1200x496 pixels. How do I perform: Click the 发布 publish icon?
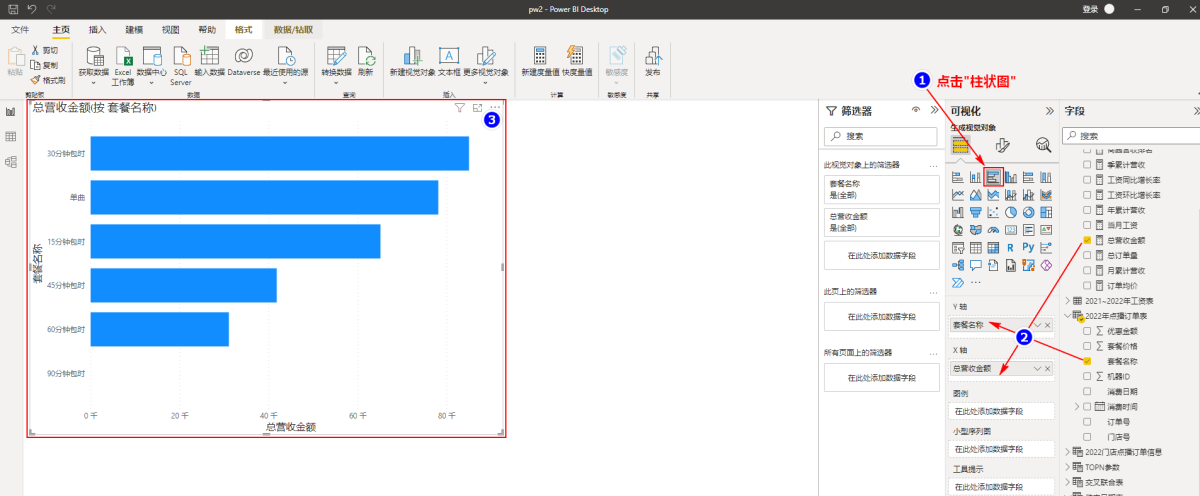[653, 56]
